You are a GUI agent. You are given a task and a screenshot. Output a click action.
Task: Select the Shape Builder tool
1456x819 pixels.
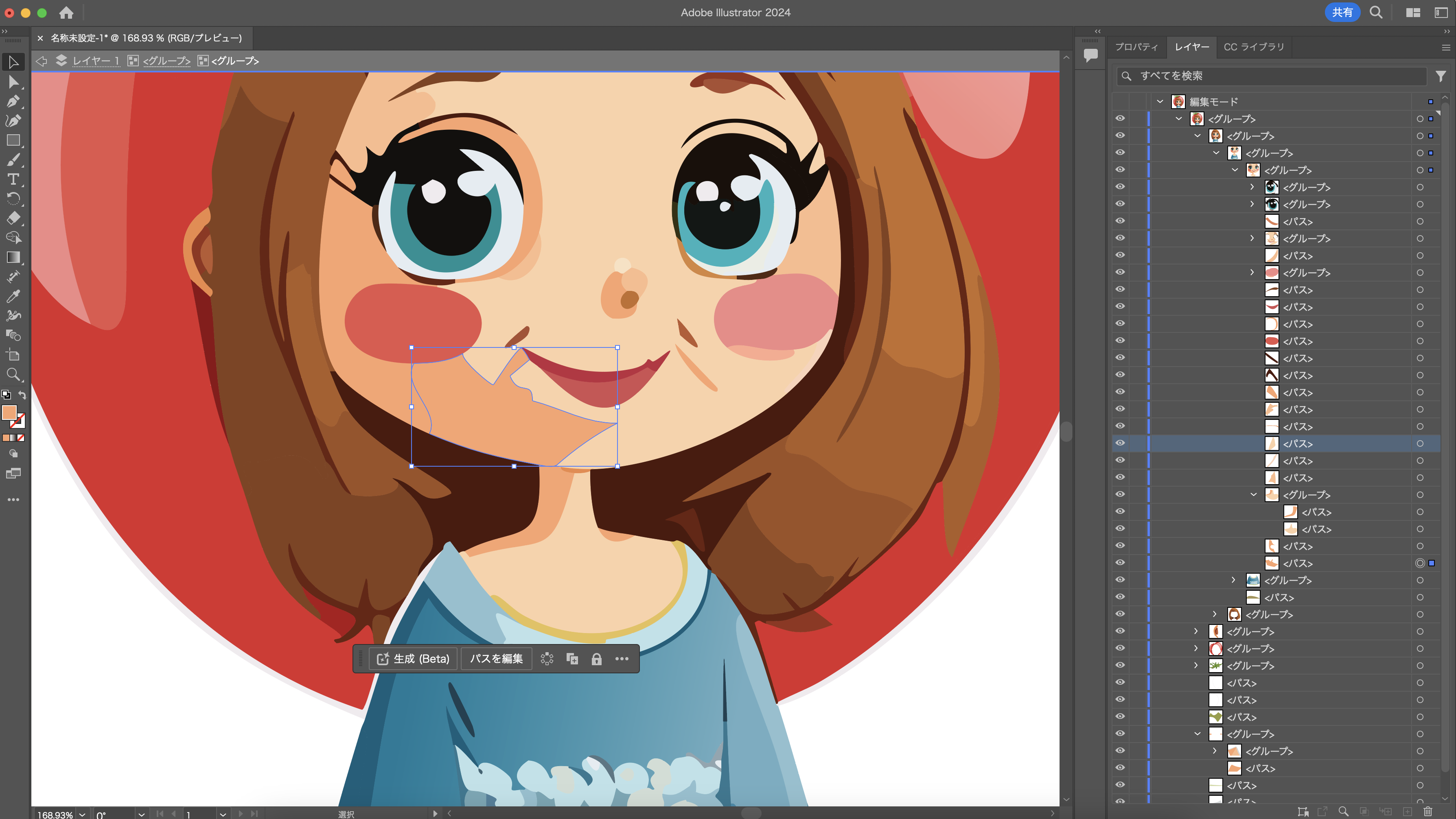coord(13,237)
